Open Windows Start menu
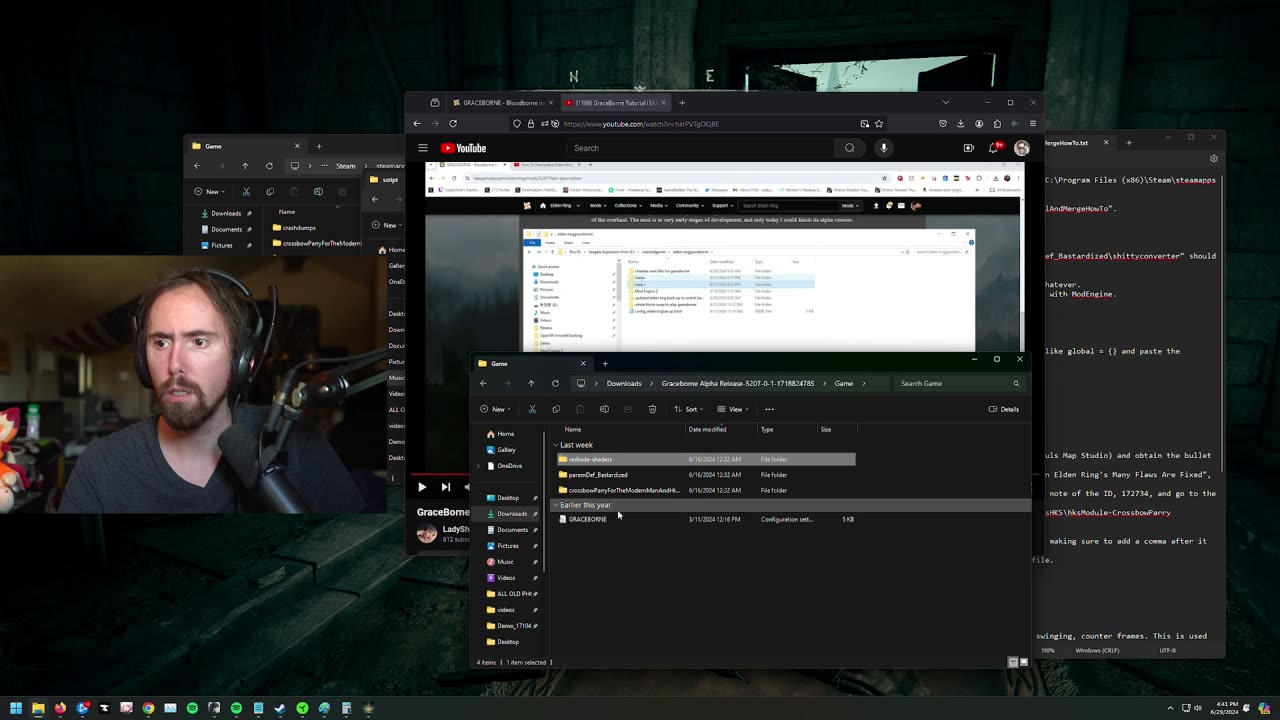The height and width of the screenshot is (720, 1280). tap(16, 708)
